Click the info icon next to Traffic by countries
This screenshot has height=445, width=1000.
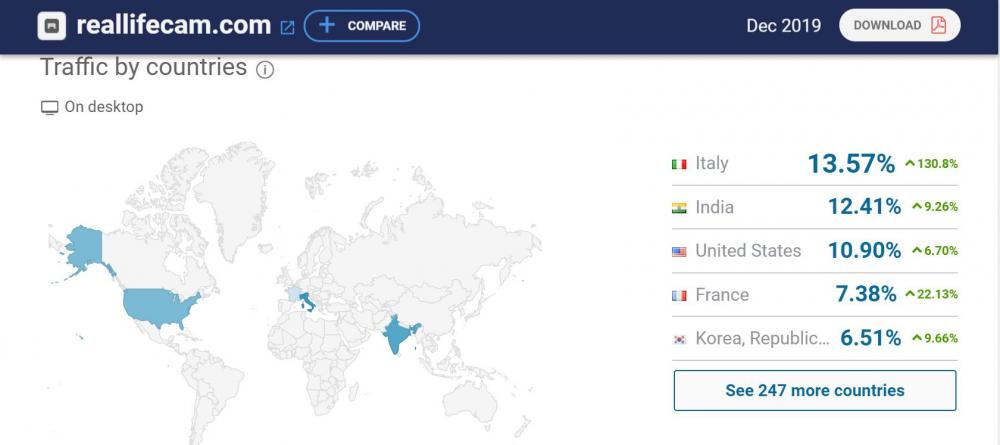pos(265,70)
